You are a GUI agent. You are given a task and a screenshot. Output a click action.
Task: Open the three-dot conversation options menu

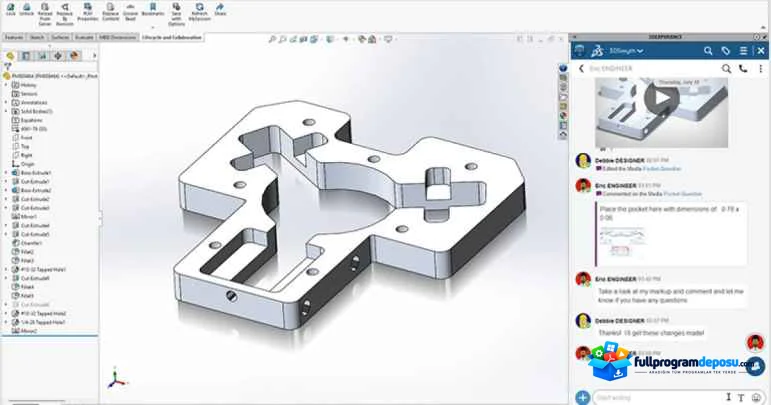coord(760,68)
